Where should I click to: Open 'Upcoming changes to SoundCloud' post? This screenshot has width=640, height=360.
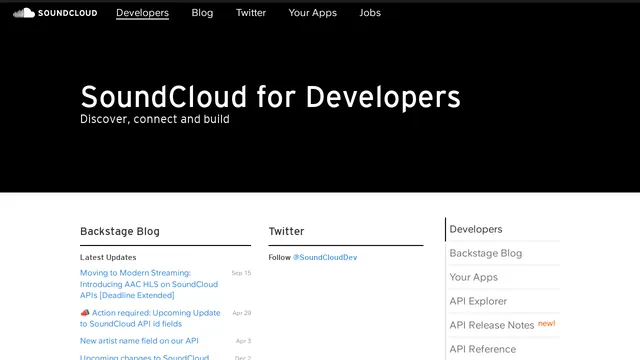(x=144, y=357)
